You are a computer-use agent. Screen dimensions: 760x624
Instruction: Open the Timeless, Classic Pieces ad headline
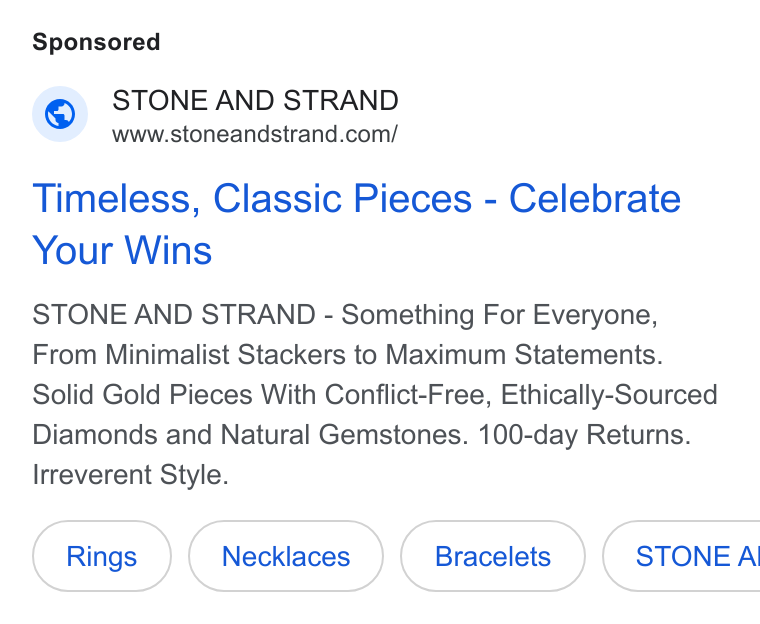pyautogui.click(x=357, y=224)
